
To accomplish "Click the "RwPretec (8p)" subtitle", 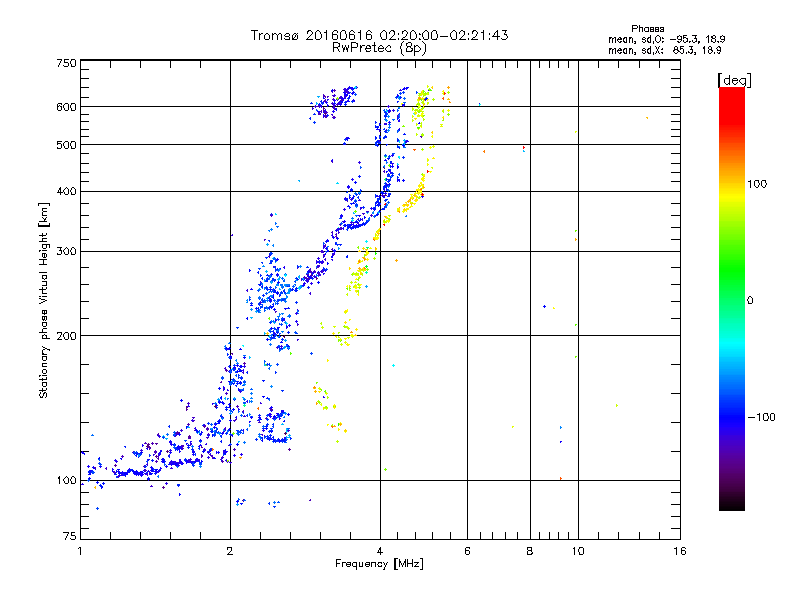I will click(x=379, y=48).
